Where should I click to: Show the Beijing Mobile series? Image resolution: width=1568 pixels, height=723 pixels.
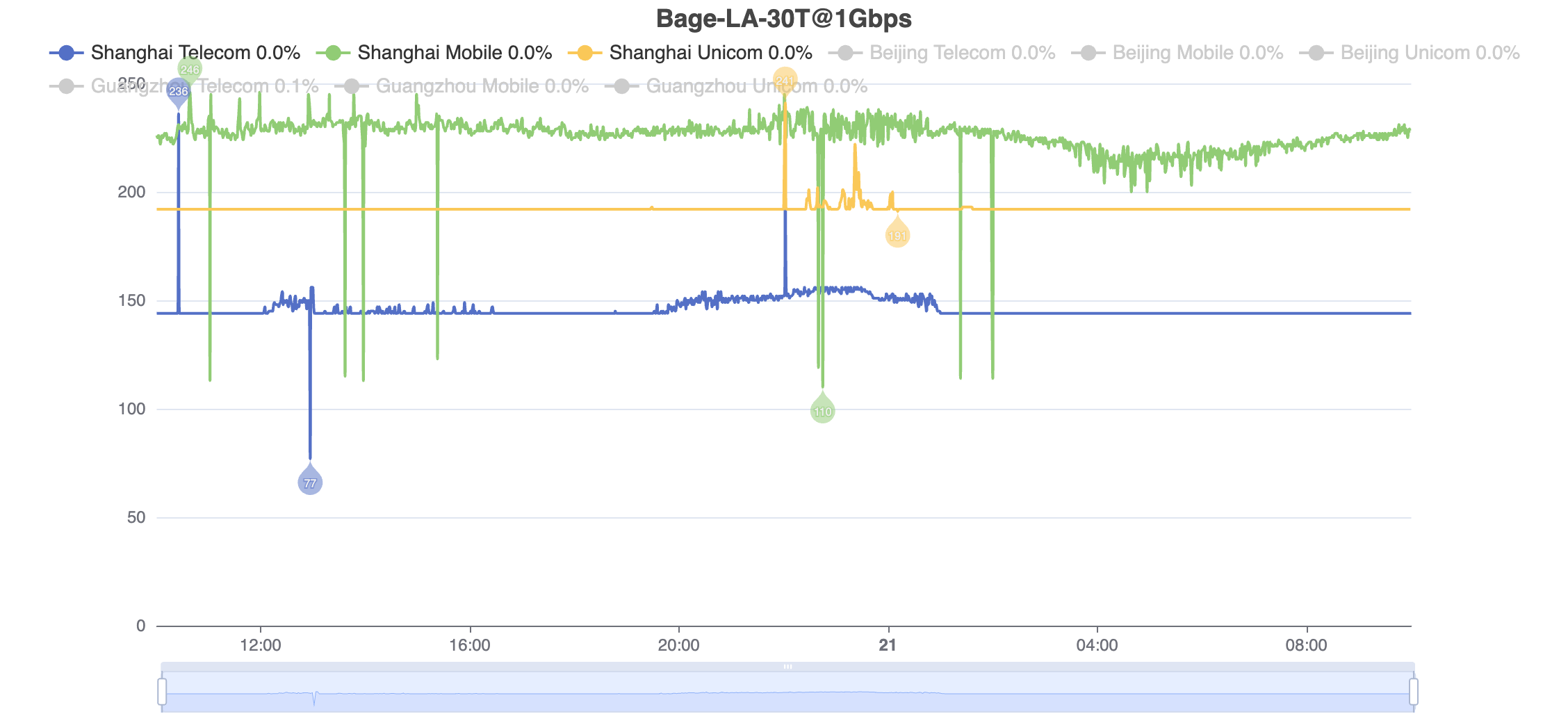coord(1177,53)
